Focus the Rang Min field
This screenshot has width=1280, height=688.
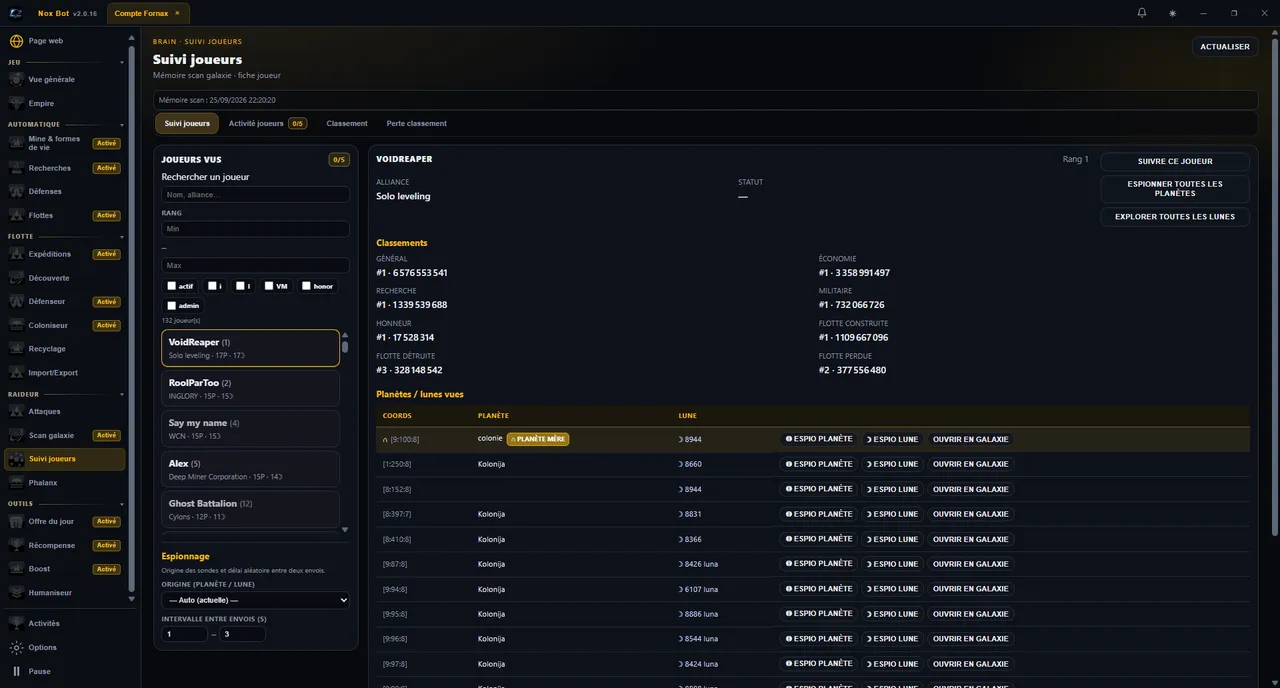click(255, 229)
